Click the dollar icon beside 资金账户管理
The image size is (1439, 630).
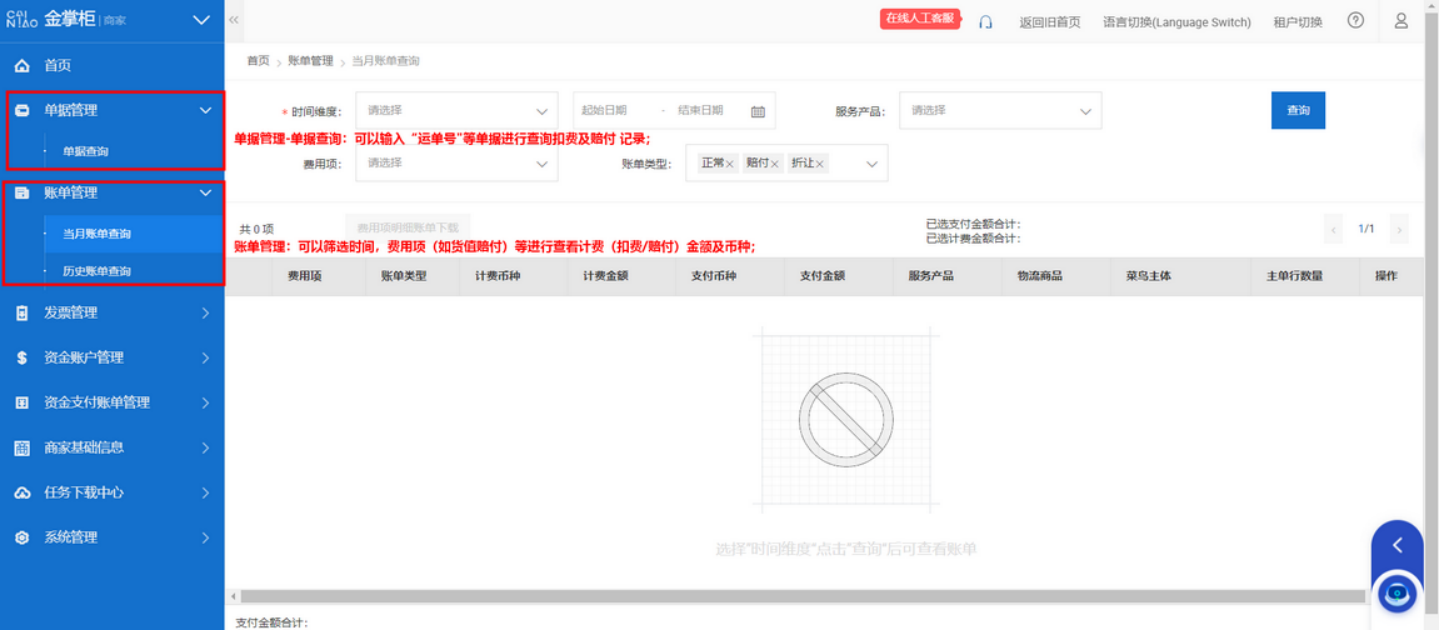(20, 357)
